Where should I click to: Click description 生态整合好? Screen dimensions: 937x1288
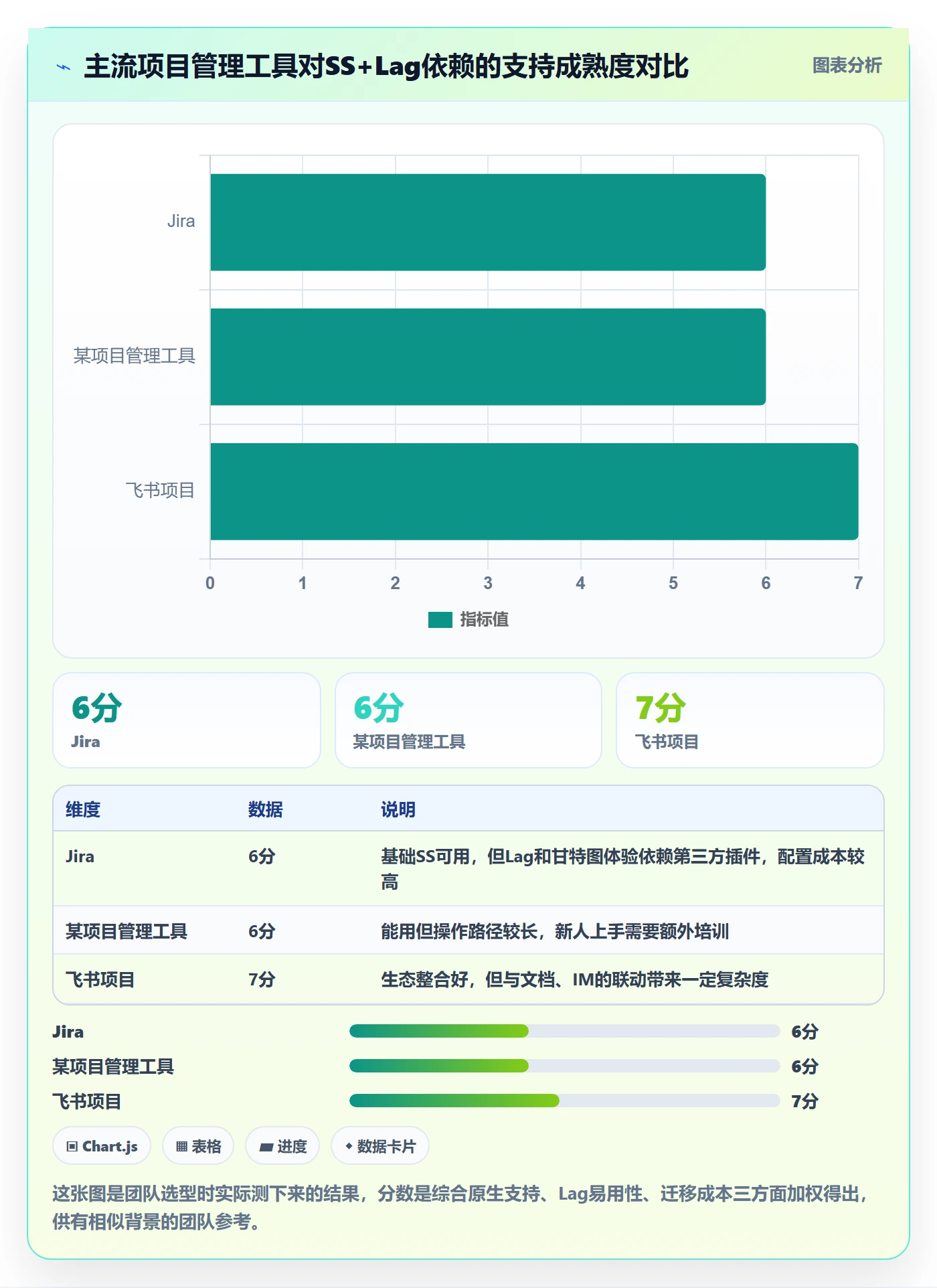574,979
